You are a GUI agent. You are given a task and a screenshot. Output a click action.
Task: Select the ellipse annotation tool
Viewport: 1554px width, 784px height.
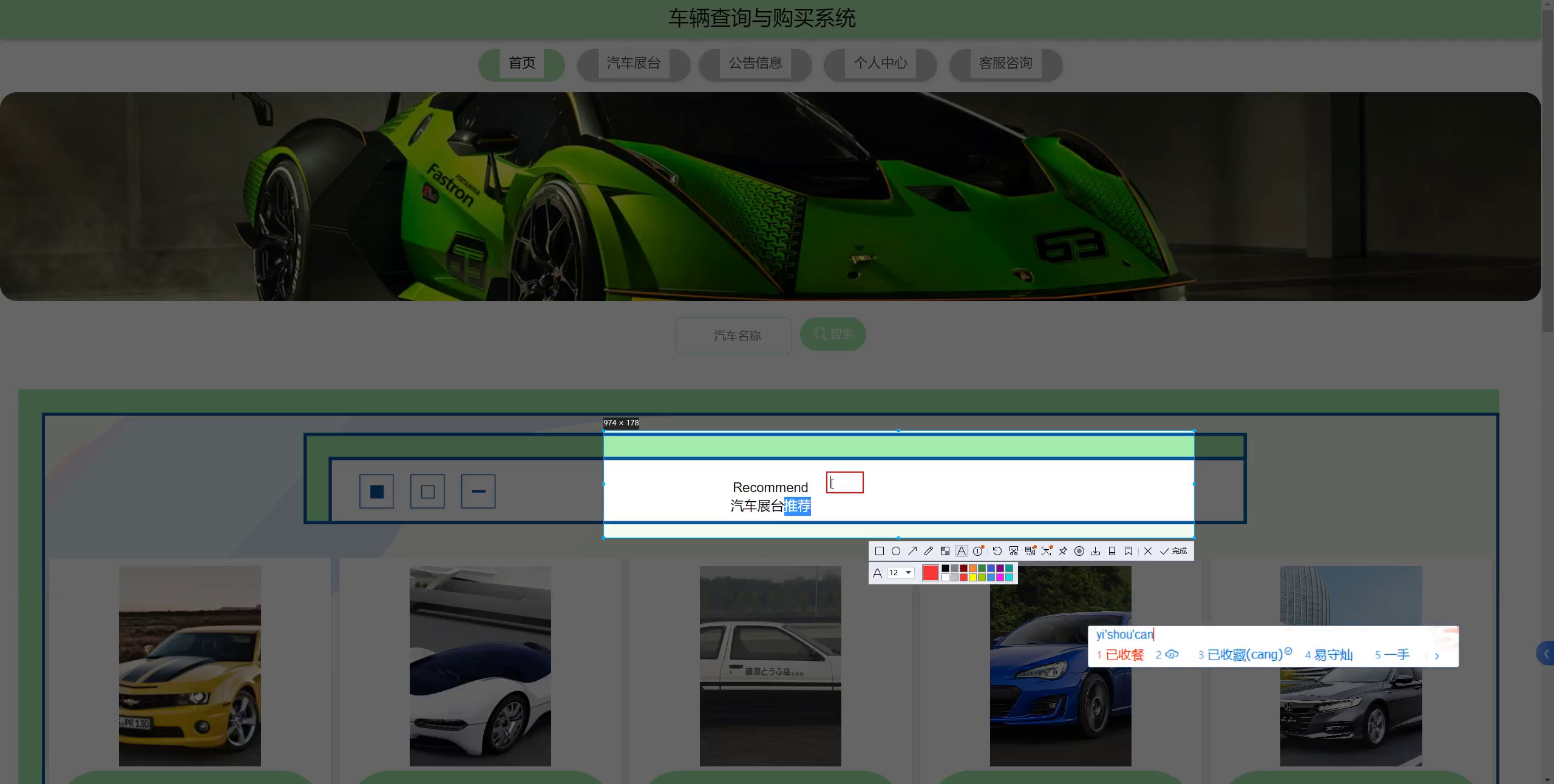896,551
